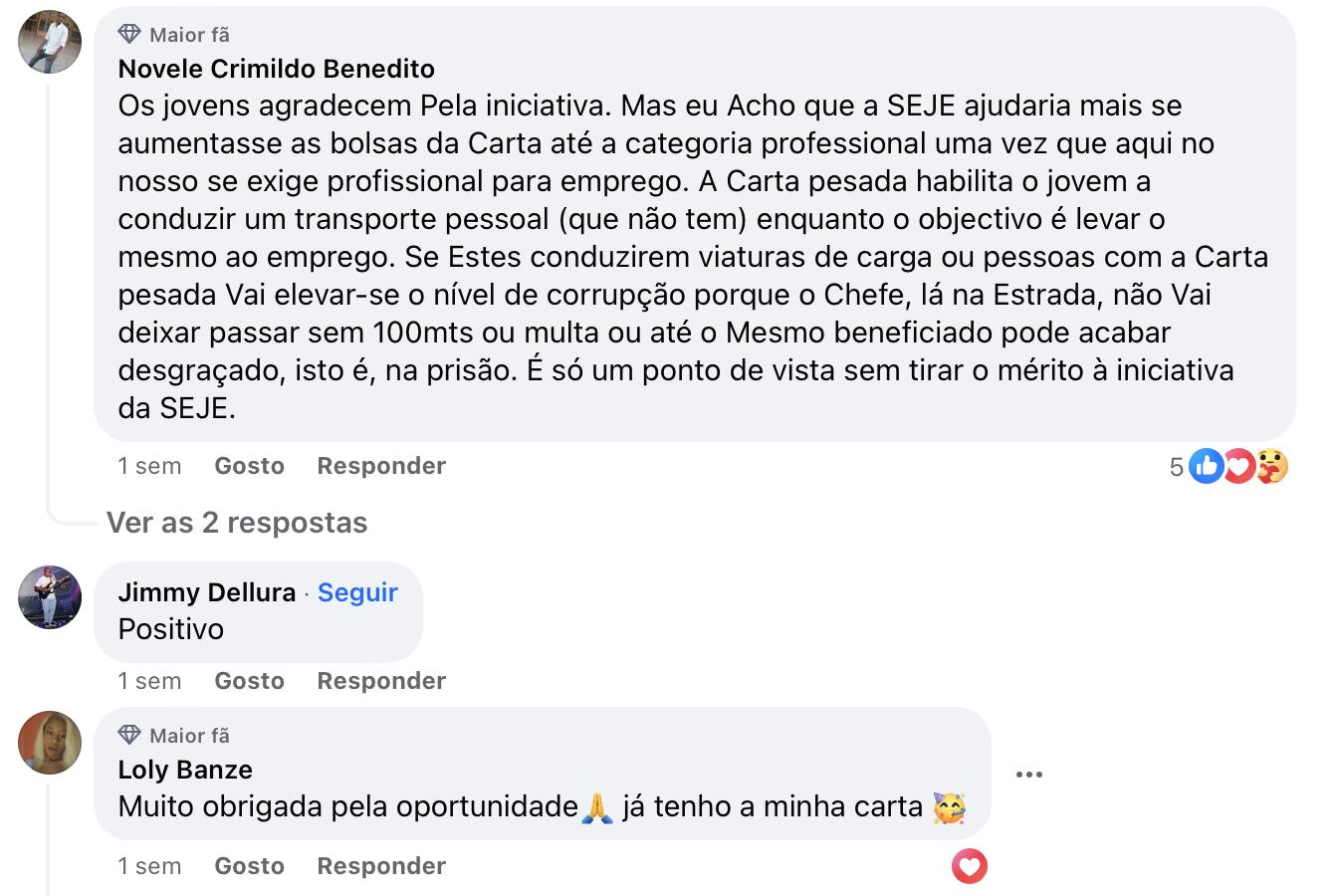
Task: Click the "1 sem" timestamp on Jimmy's comment
Action: coord(149,681)
